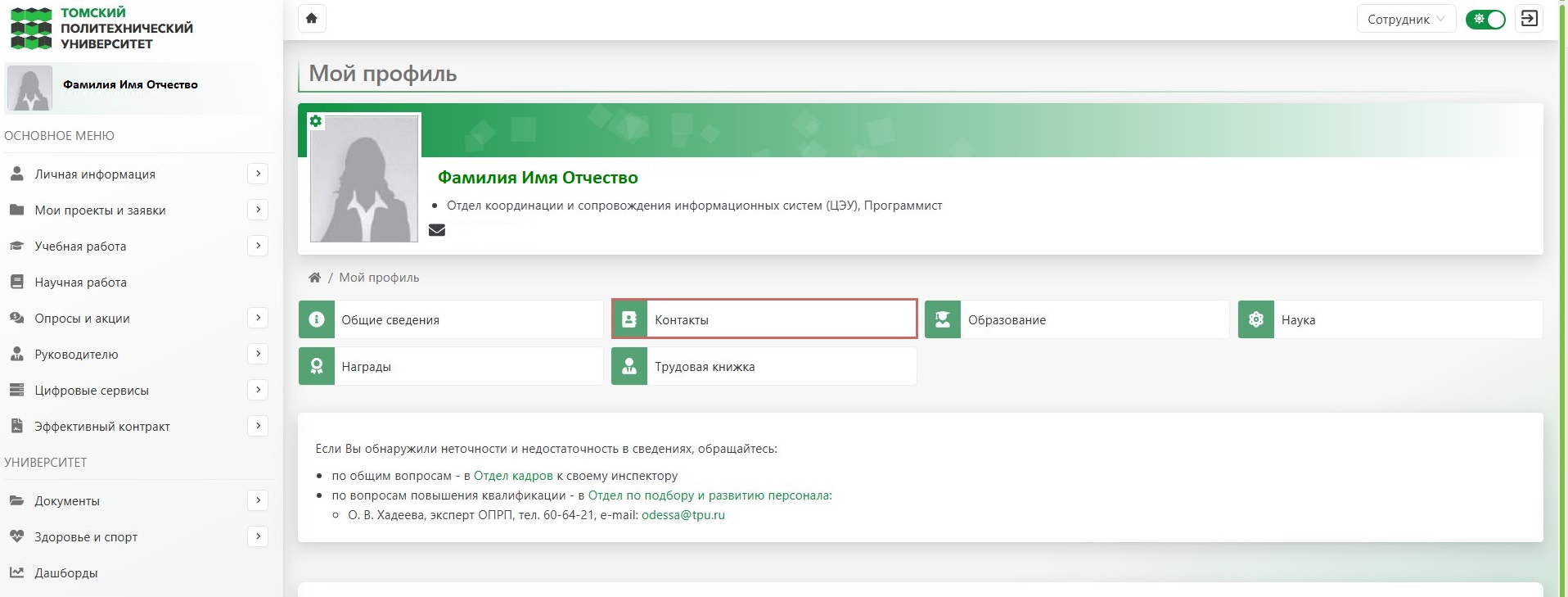This screenshot has width=1568, height=597.
Task: Click the Цифровые сервисы server icon
Action: tap(16, 390)
